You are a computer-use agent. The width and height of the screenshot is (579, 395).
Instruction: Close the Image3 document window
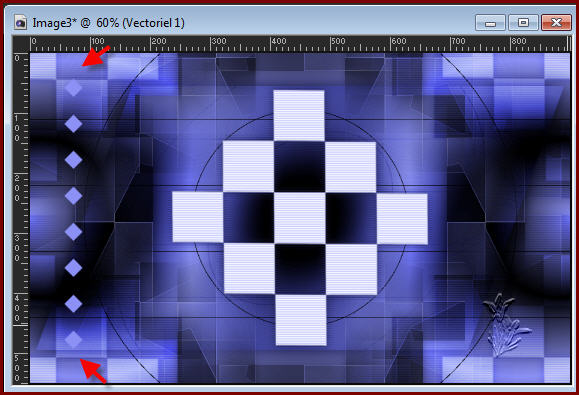[556, 23]
